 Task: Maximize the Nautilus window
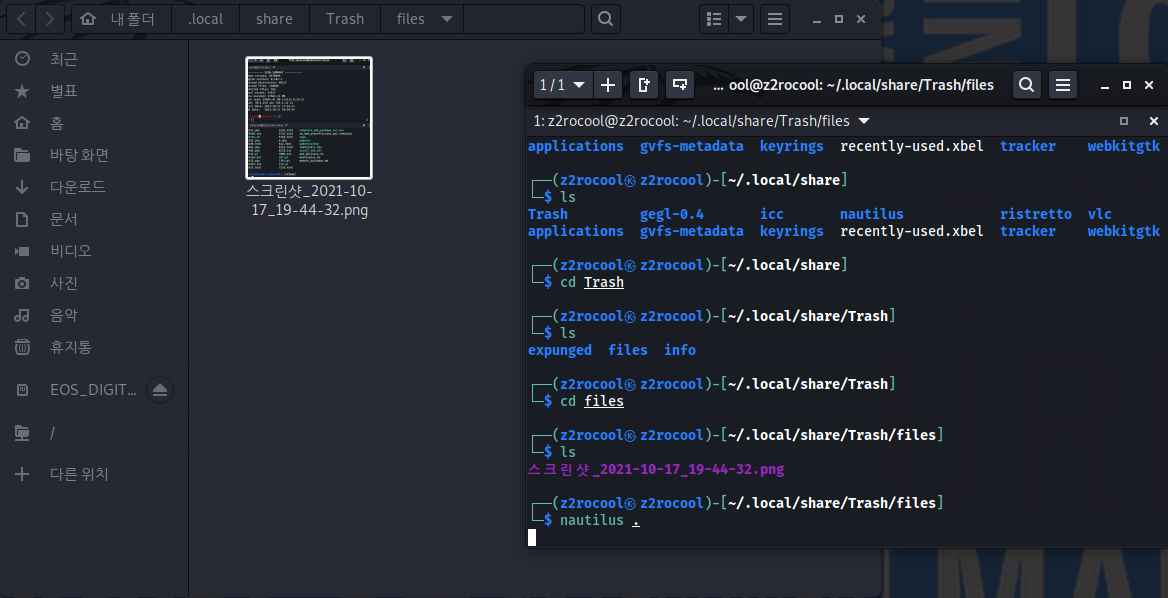(839, 19)
